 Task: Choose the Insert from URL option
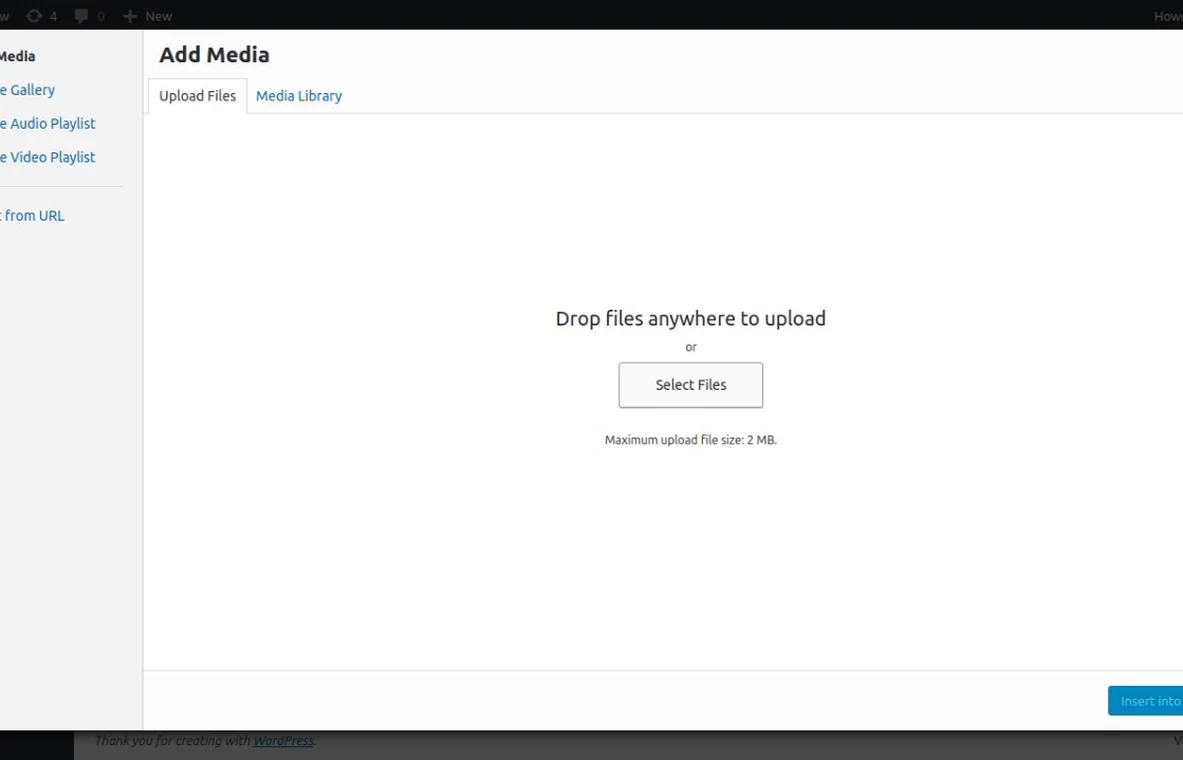32,216
